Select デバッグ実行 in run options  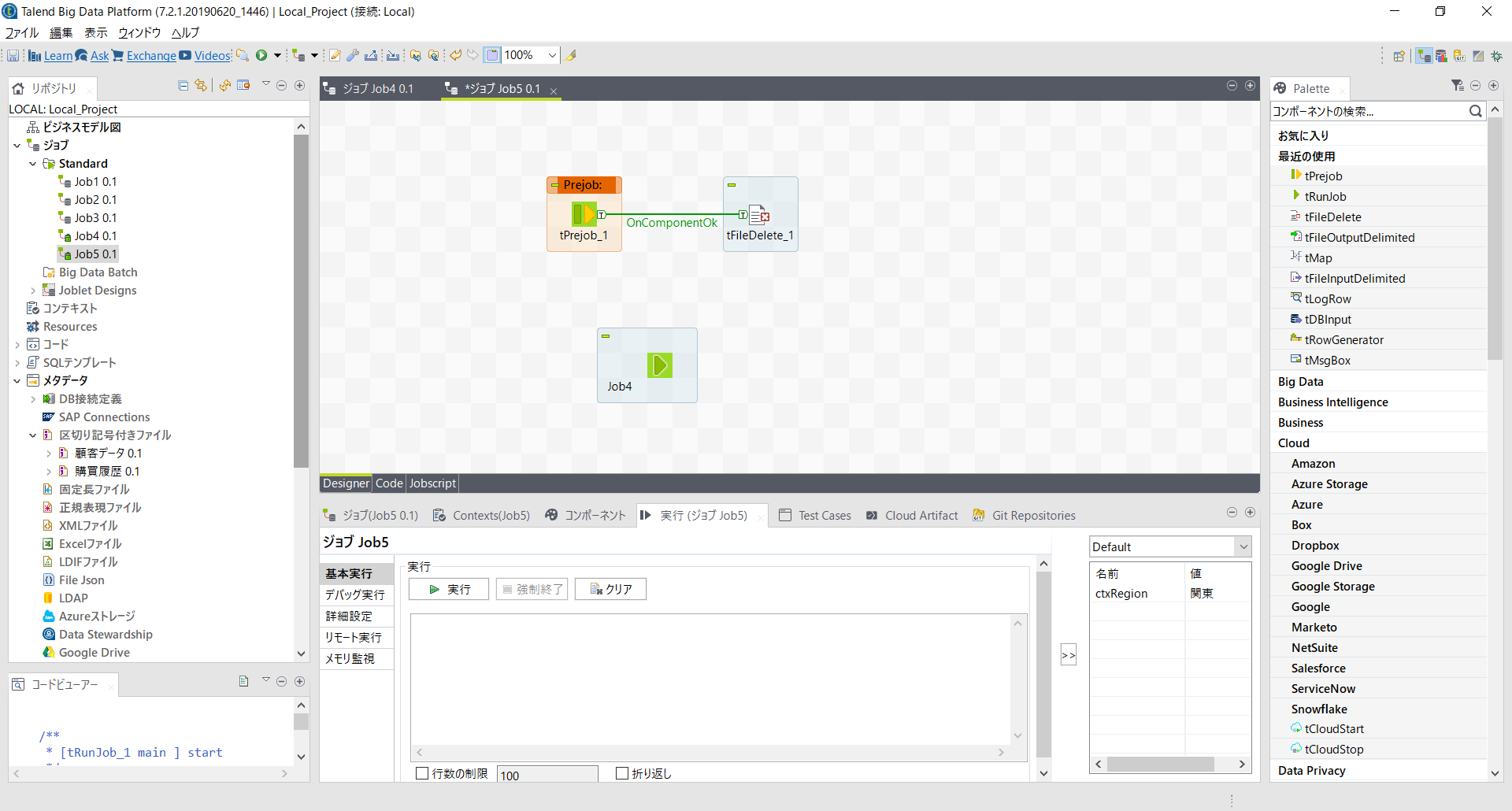tap(355, 595)
